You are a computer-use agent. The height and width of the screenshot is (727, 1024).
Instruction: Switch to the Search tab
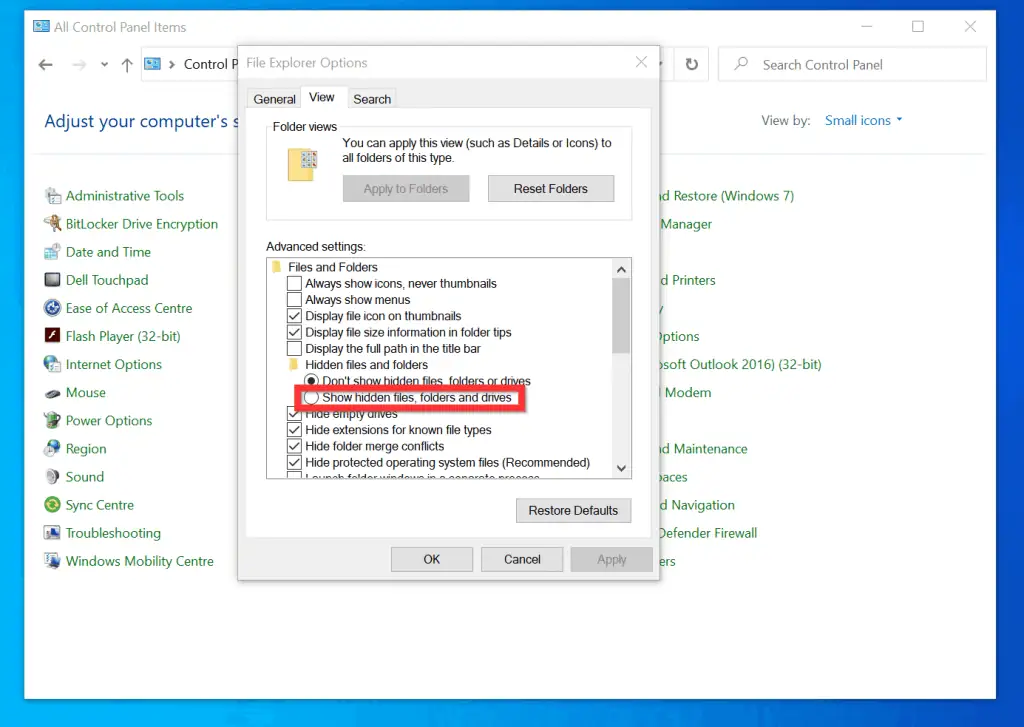(x=371, y=98)
